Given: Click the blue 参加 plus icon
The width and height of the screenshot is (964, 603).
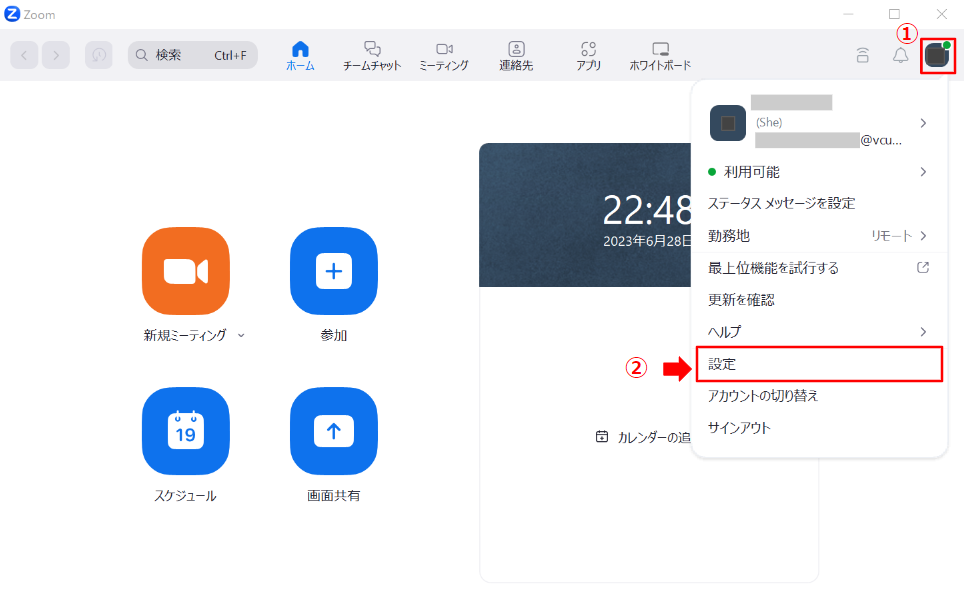Looking at the screenshot, I should point(334,271).
